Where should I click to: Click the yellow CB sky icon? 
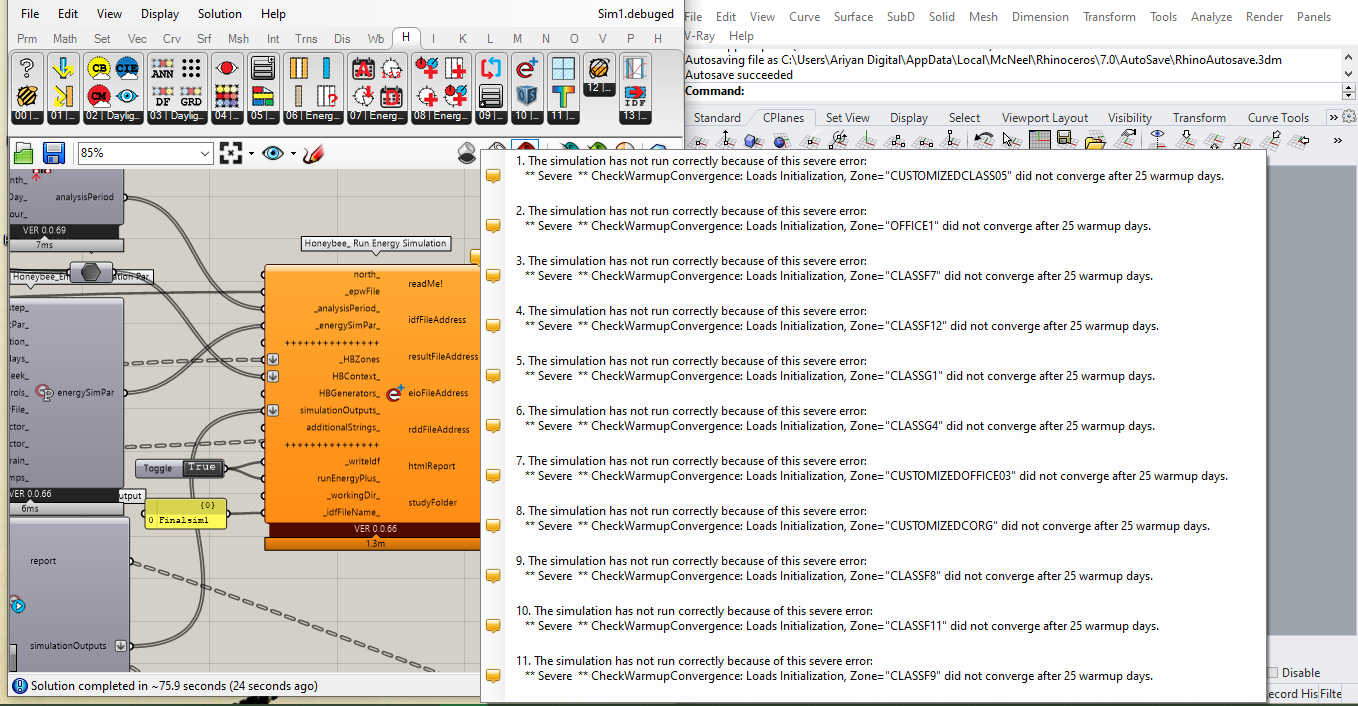pos(98,68)
